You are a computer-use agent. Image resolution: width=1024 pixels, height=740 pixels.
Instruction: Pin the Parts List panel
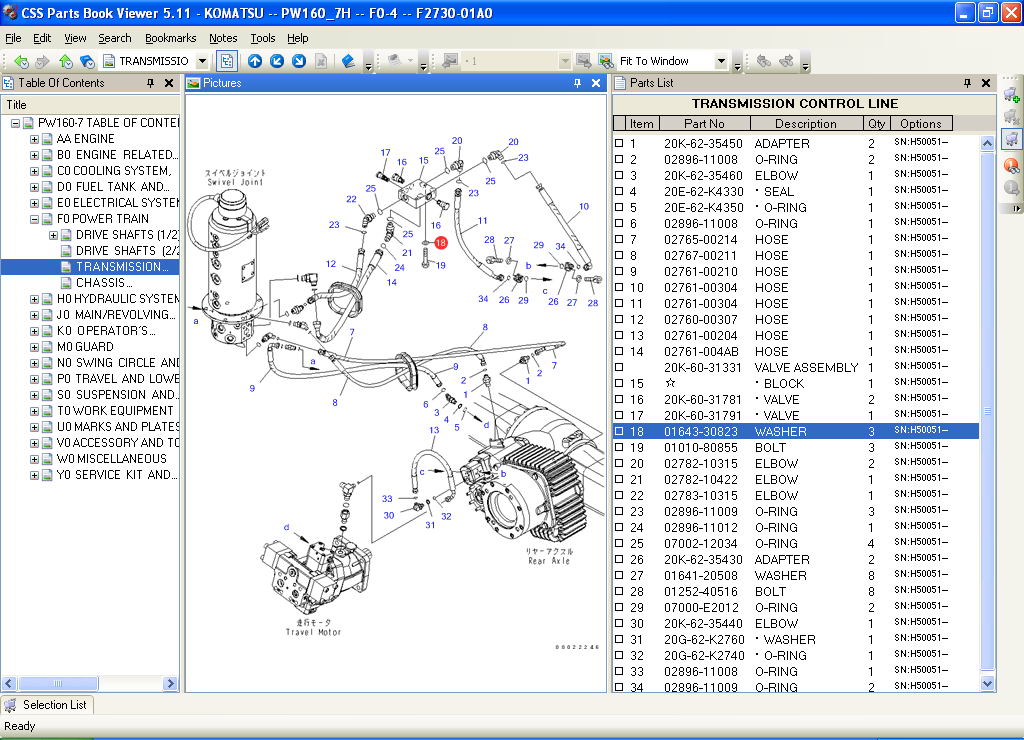click(x=967, y=83)
